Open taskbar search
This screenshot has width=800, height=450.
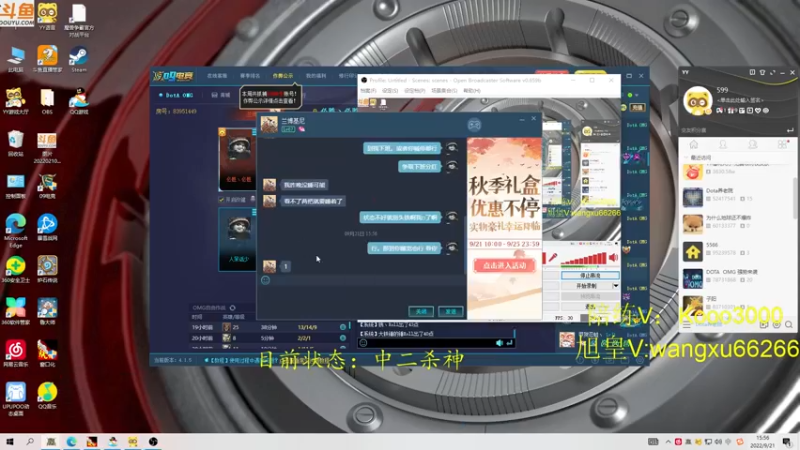[x=30, y=442]
